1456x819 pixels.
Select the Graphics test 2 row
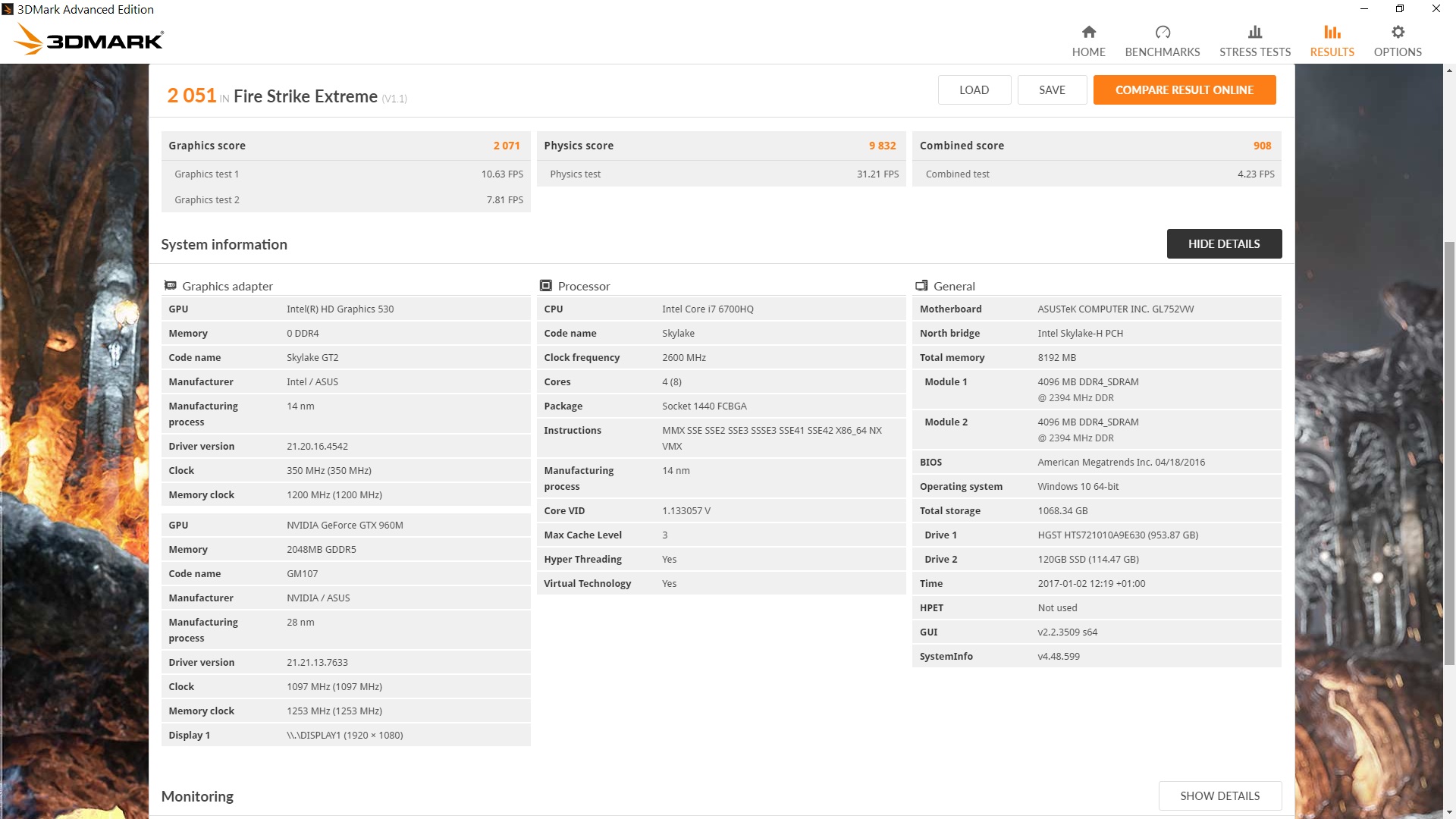(x=346, y=199)
